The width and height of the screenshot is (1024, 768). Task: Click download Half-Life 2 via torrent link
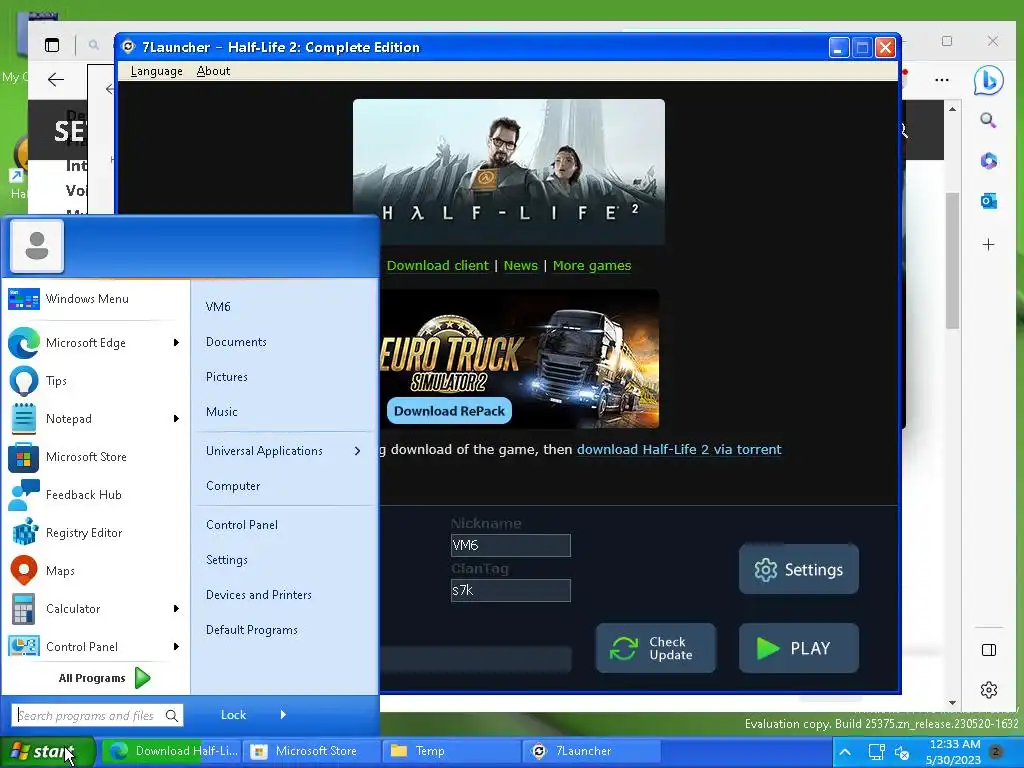(x=679, y=449)
